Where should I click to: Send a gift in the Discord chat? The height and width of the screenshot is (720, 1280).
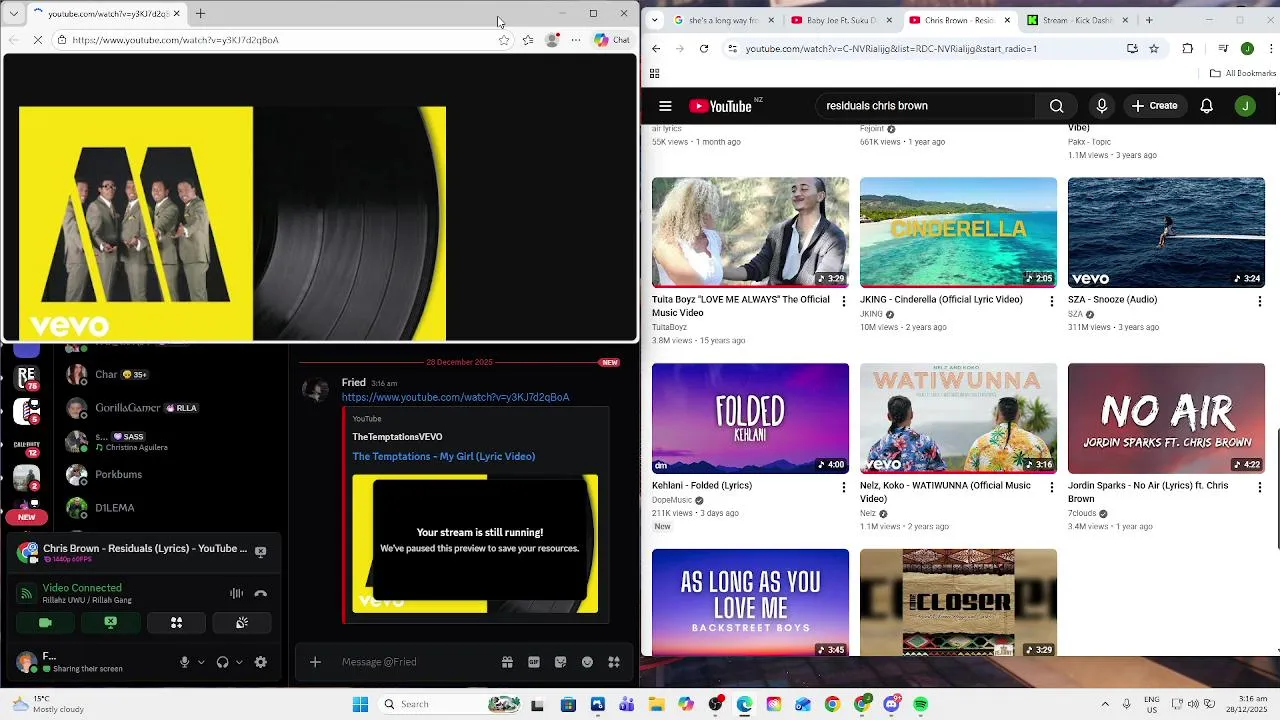click(x=507, y=662)
